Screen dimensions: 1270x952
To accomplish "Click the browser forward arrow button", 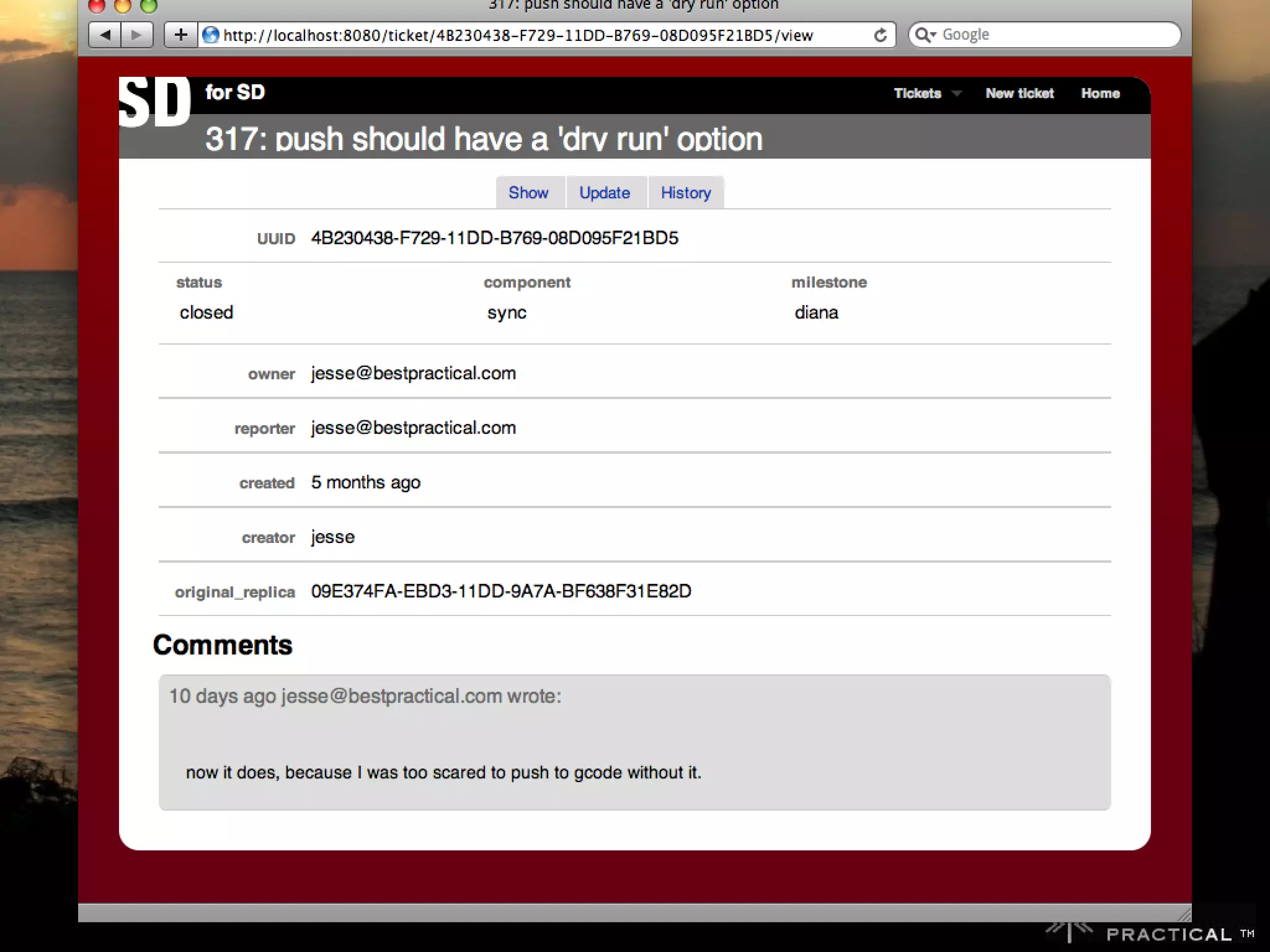I will 136,35.
